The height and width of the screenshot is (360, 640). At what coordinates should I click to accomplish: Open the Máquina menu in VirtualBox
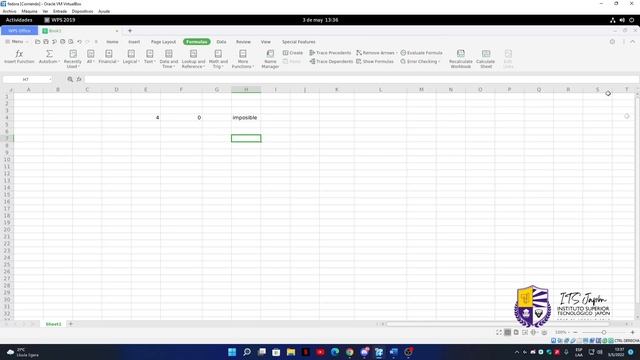pos(29,11)
